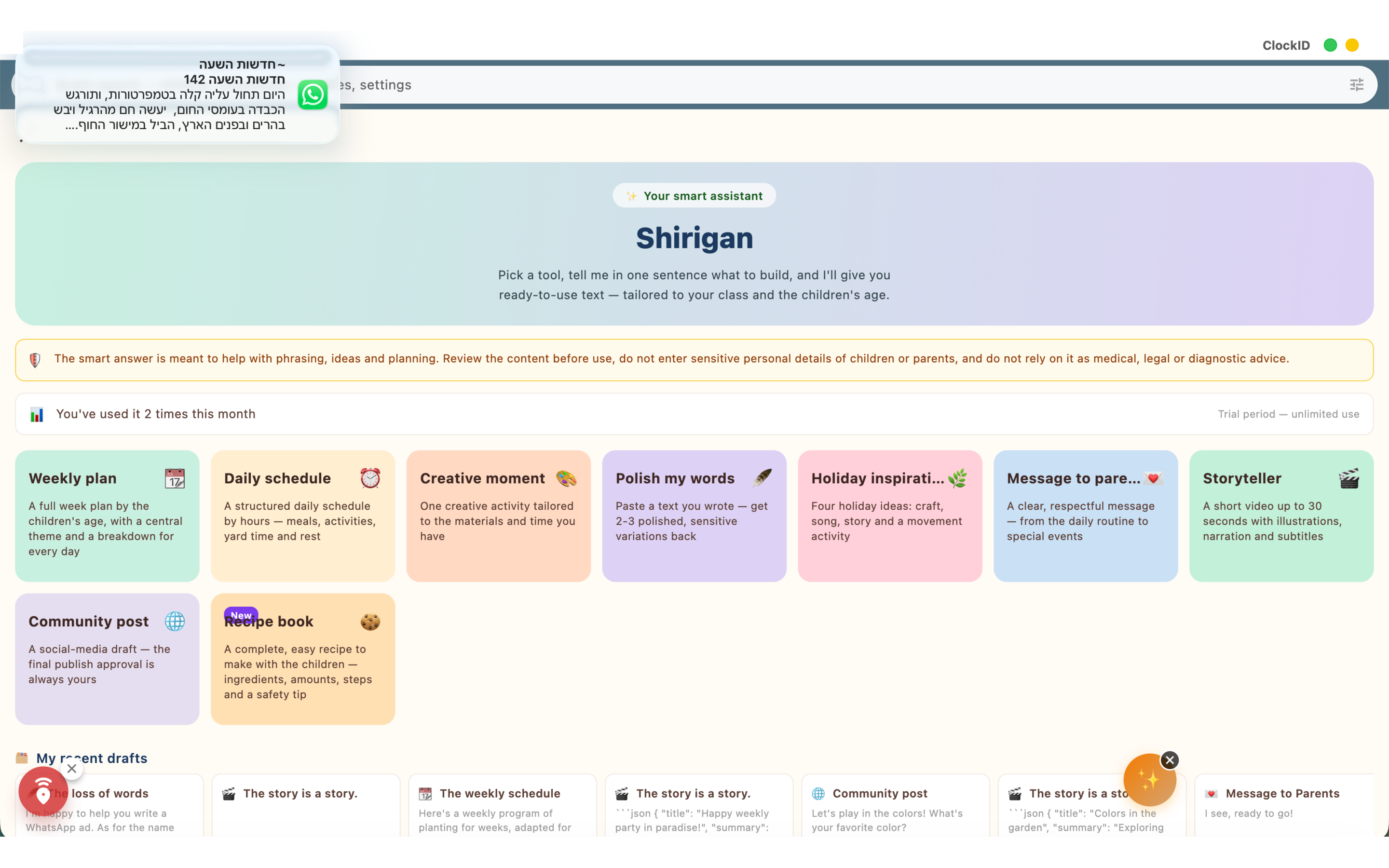This screenshot has width=1389, height=868.
Task: Click the Shirigan heading
Action: coord(694,238)
